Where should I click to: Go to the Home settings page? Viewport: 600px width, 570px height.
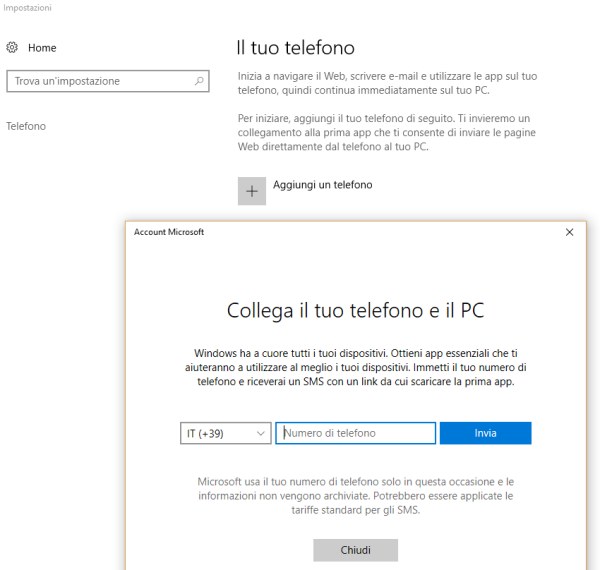(x=42, y=48)
